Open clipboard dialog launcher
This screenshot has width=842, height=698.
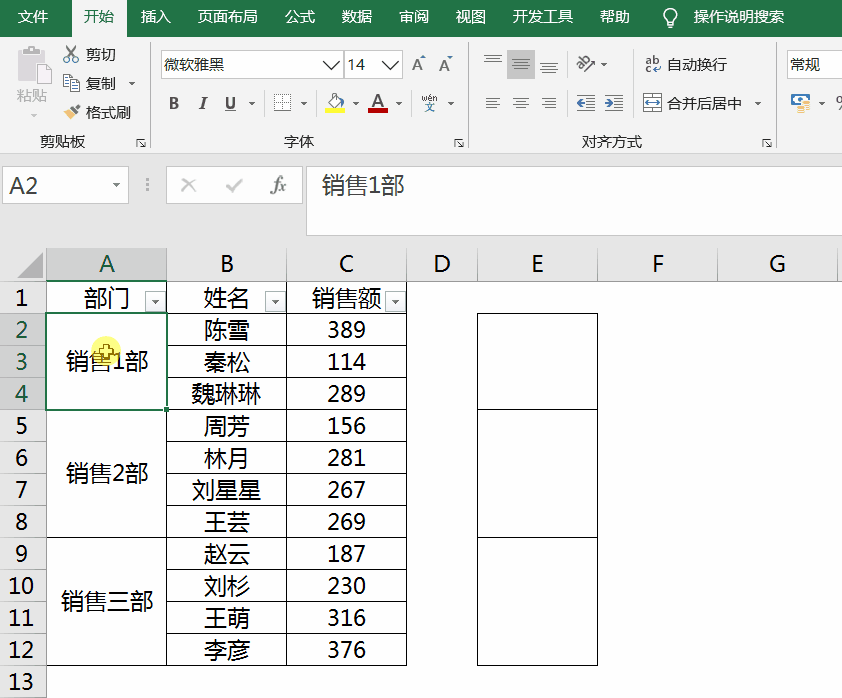coord(141,143)
